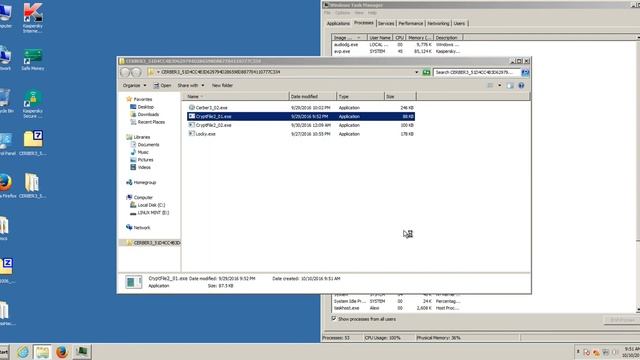Open the Safe Money desktop shortcut

click(33, 60)
